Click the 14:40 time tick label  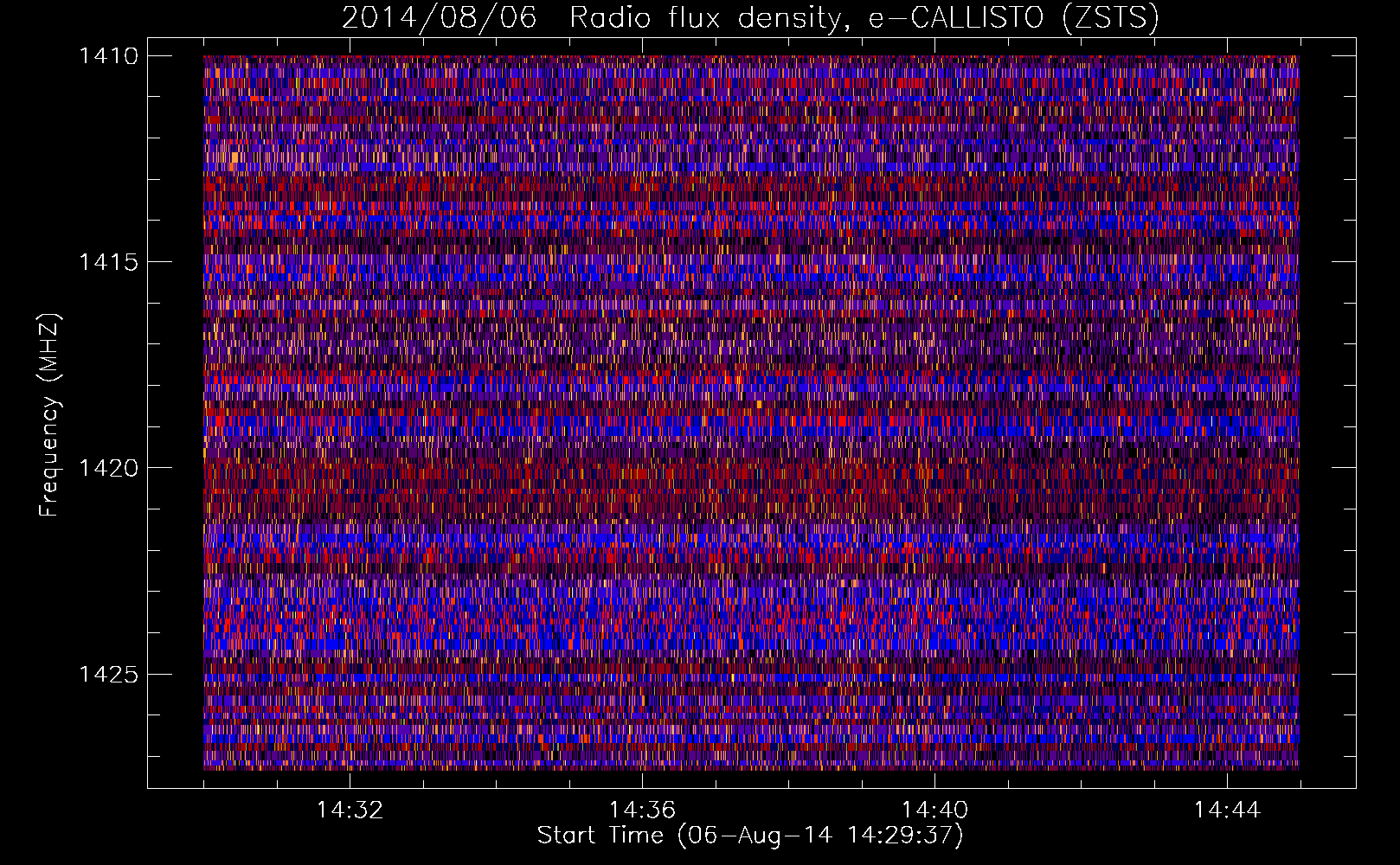(934, 811)
